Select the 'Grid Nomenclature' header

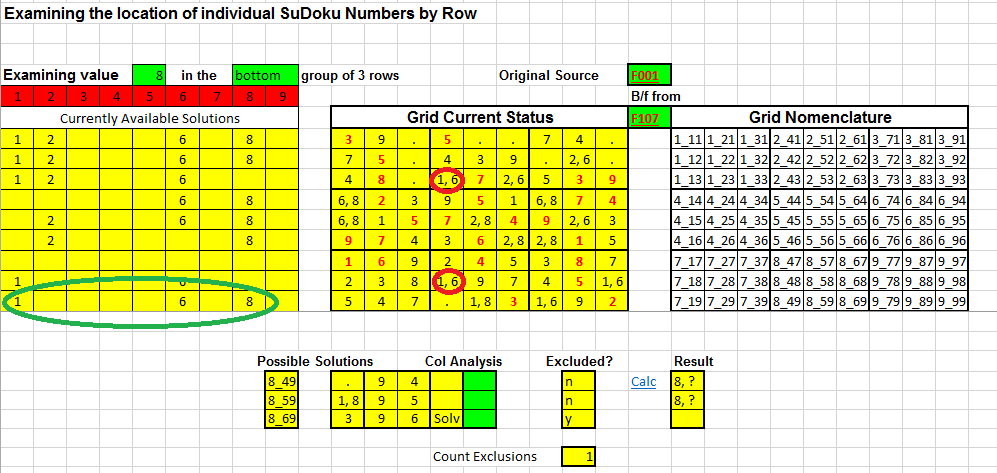coord(820,118)
